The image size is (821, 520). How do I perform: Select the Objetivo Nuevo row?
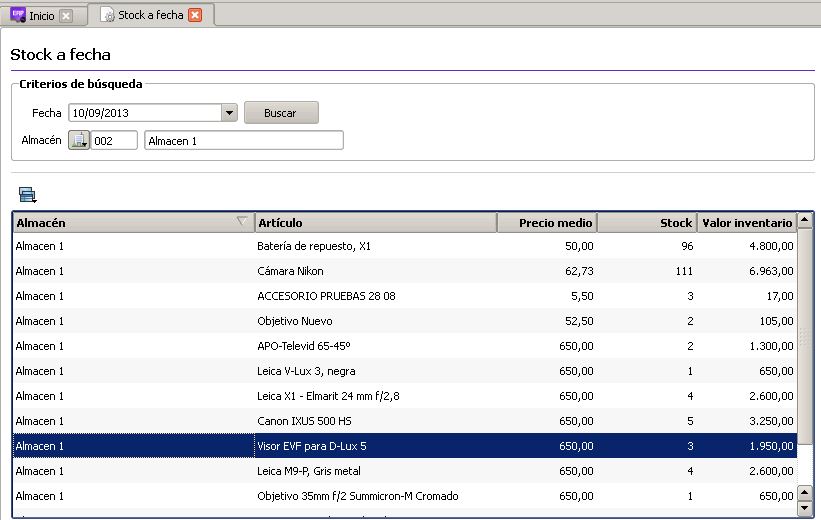(405, 321)
